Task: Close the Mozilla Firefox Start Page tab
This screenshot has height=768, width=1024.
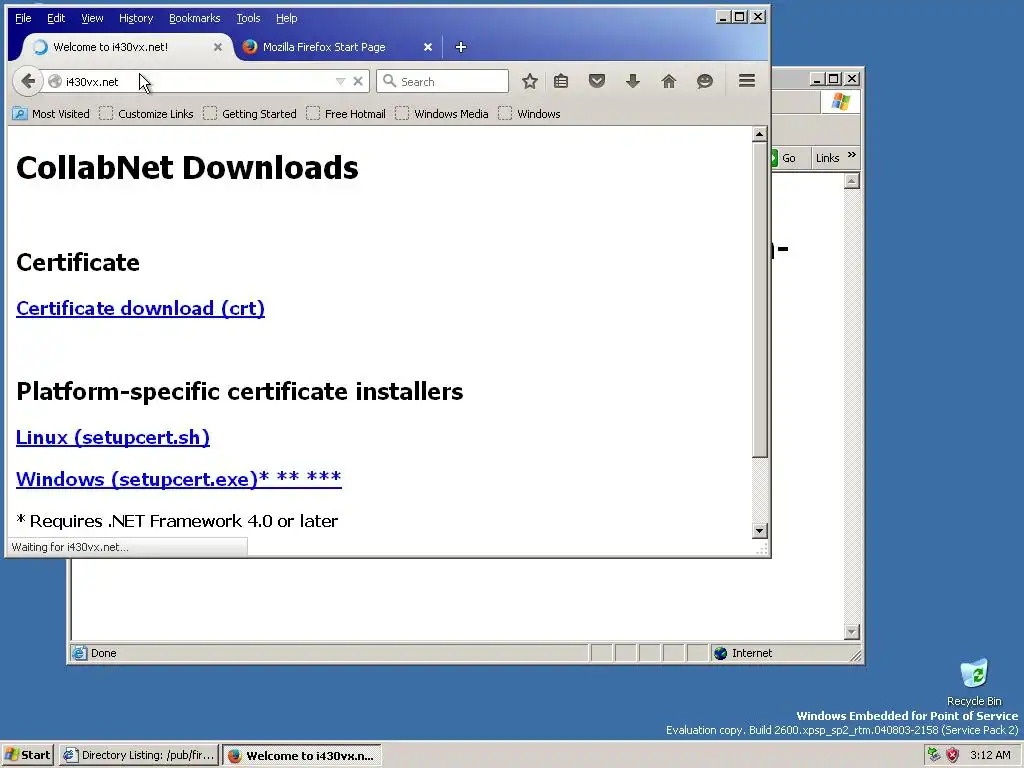Action: point(428,47)
